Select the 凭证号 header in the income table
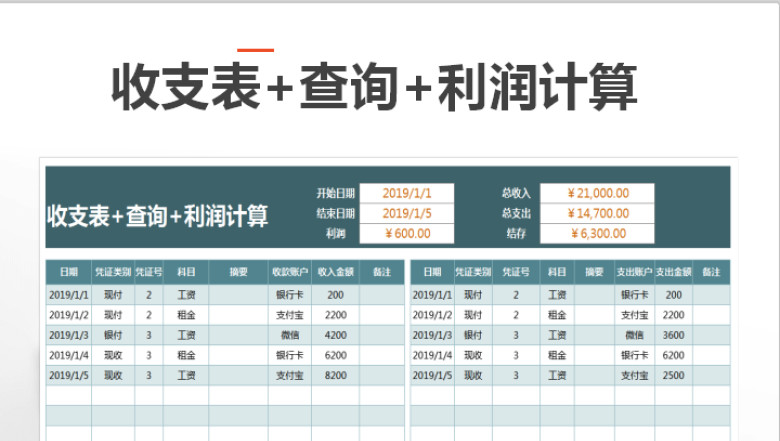Image resolution: width=780 pixels, height=441 pixels. 149,272
